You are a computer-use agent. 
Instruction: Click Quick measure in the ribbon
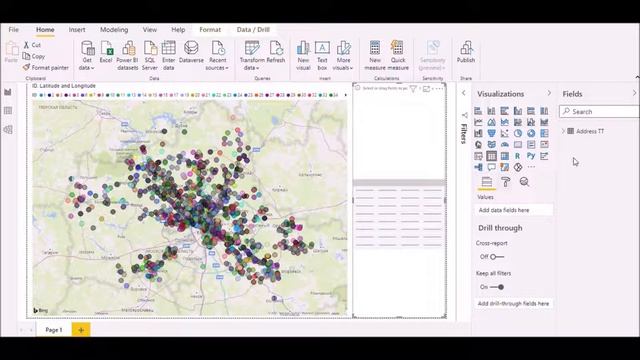tap(398, 56)
